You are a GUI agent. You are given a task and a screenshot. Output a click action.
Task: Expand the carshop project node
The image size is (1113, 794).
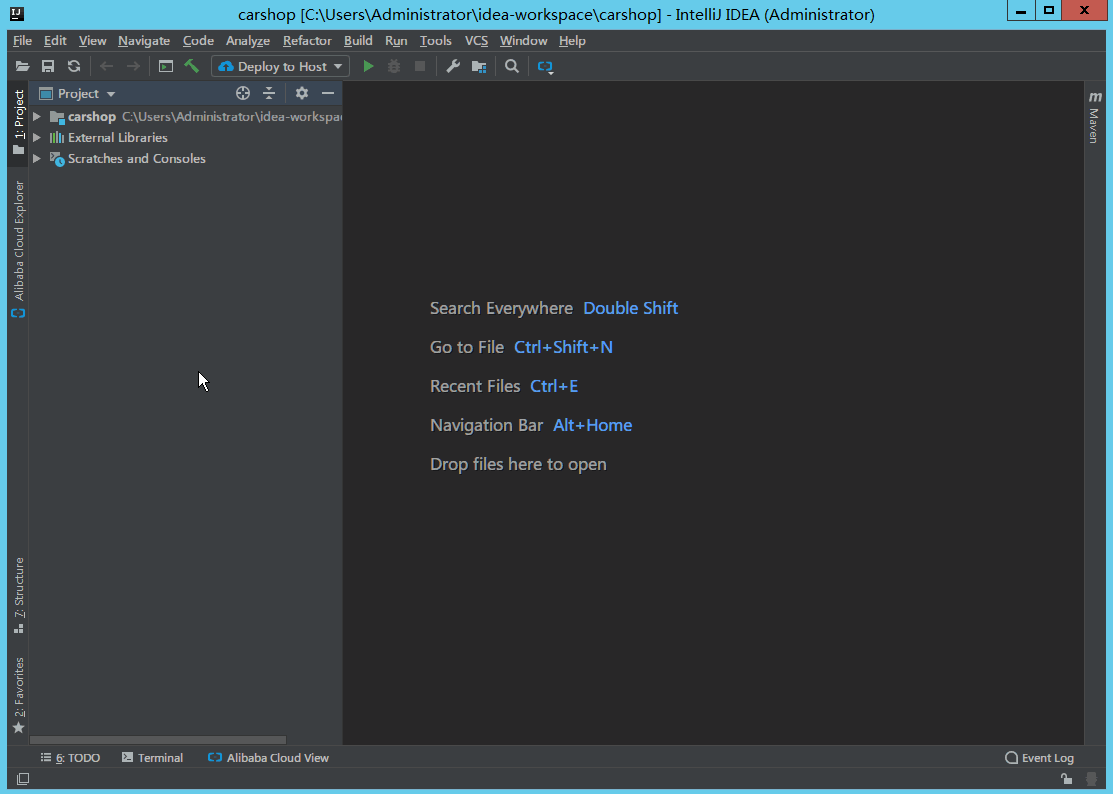pyautogui.click(x=37, y=117)
